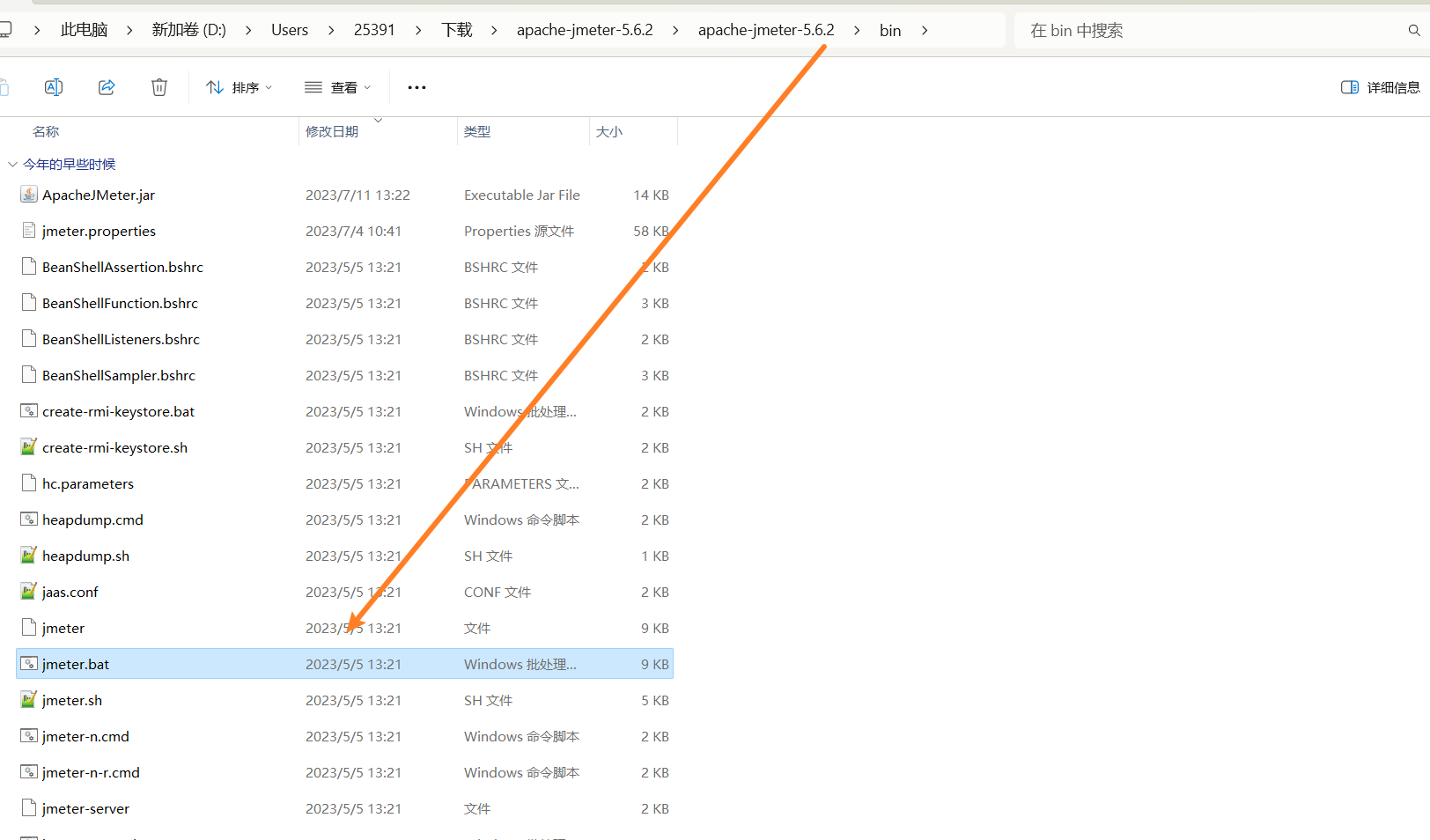
Task: Go to first apache-jmeter-5.6.2 breadcrumb folder
Action: [585, 30]
